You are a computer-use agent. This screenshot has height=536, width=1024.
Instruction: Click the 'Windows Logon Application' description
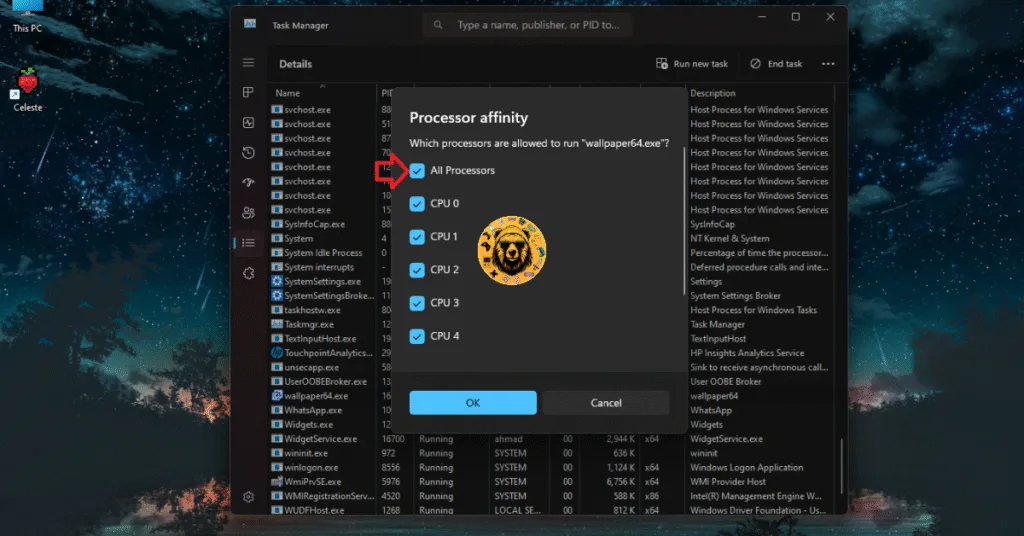pyautogui.click(x=746, y=467)
